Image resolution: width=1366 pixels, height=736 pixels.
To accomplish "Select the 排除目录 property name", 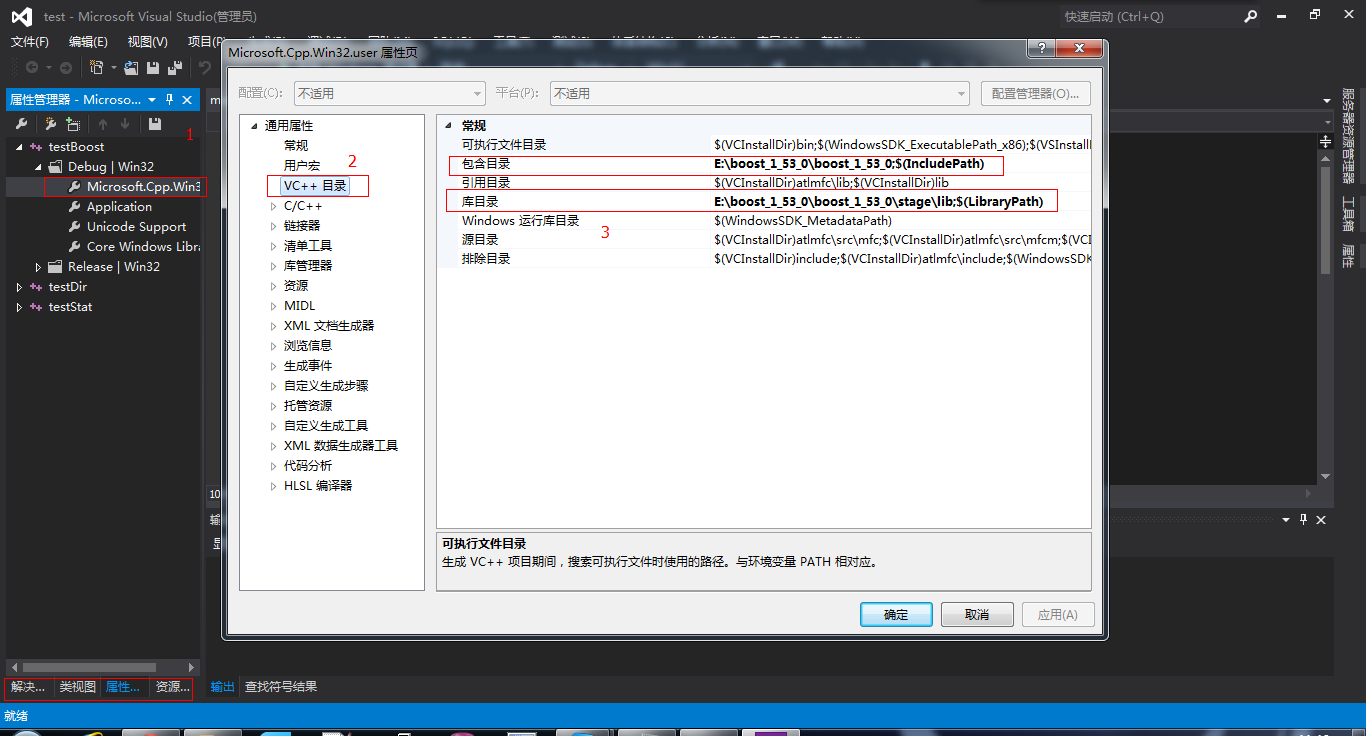I will pos(486,259).
